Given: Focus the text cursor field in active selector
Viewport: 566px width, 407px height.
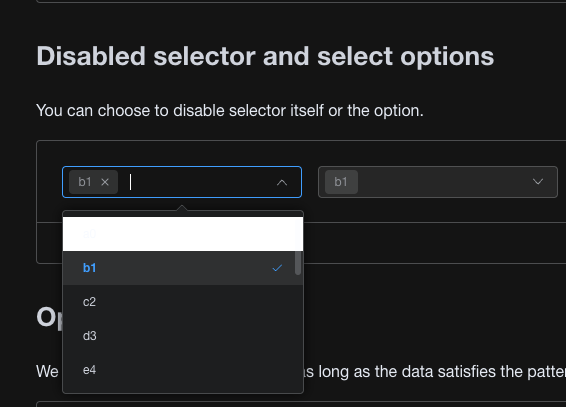Looking at the screenshot, I should (199, 182).
